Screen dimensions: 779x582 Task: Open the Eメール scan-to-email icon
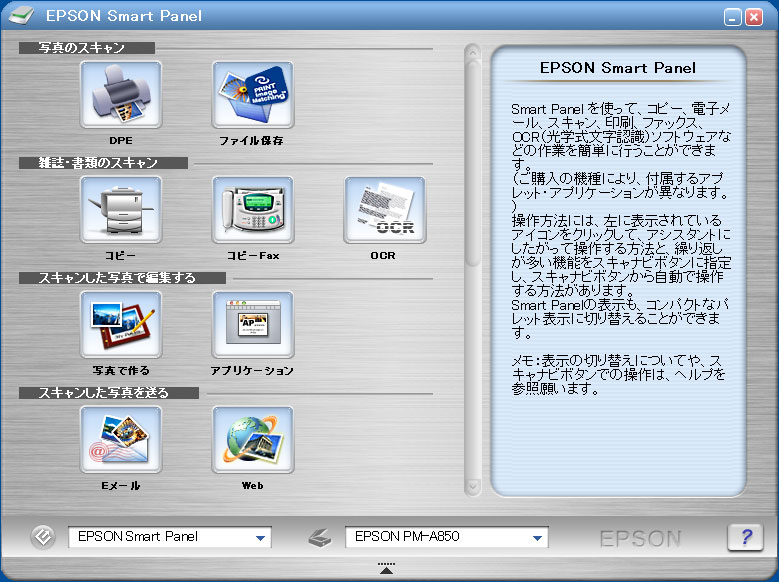click(x=121, y=440)
